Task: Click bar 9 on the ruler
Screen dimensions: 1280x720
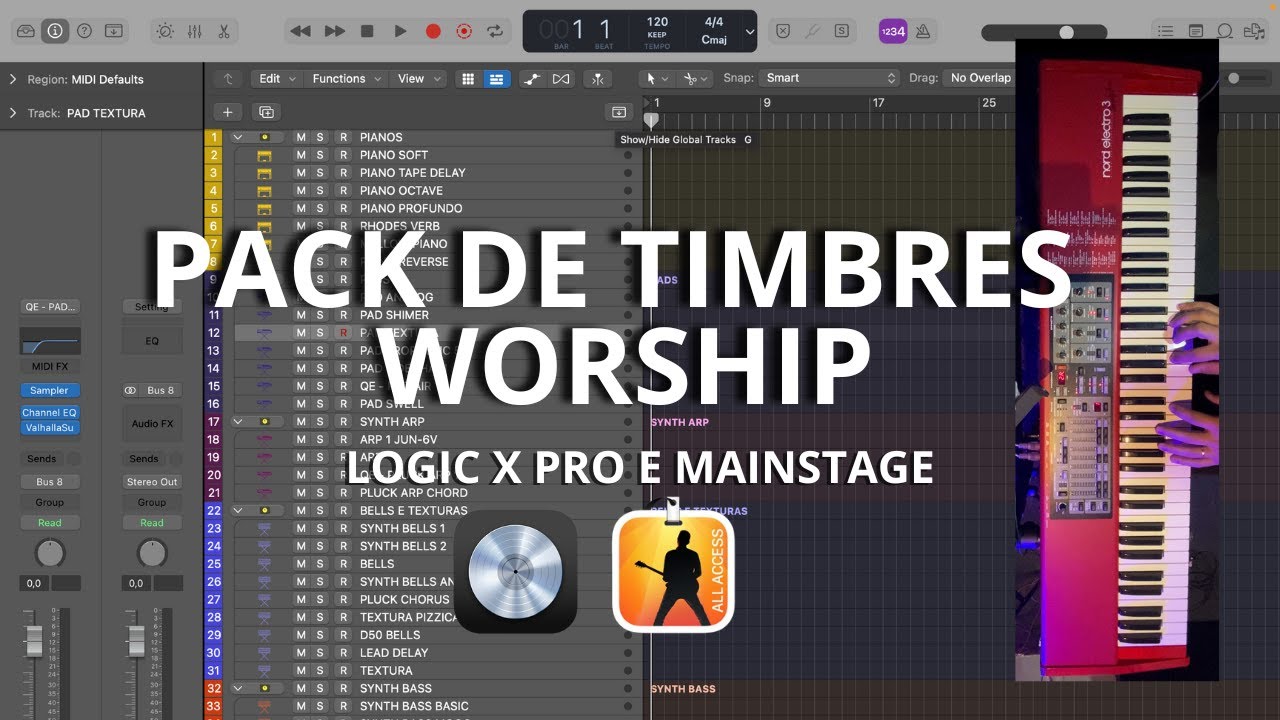Action: point(767,103)
